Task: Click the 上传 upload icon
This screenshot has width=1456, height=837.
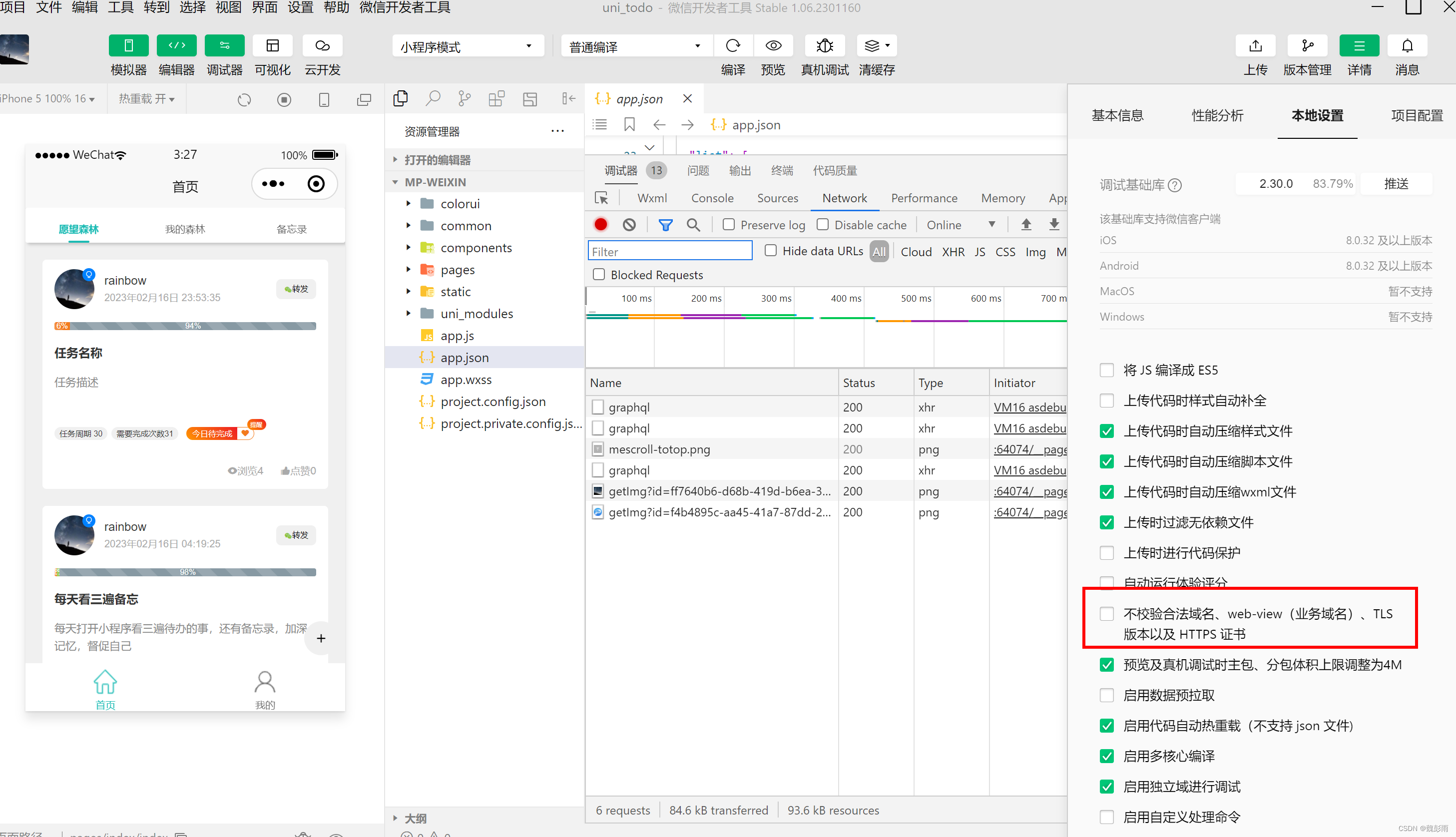Action: coord(1255,46)
